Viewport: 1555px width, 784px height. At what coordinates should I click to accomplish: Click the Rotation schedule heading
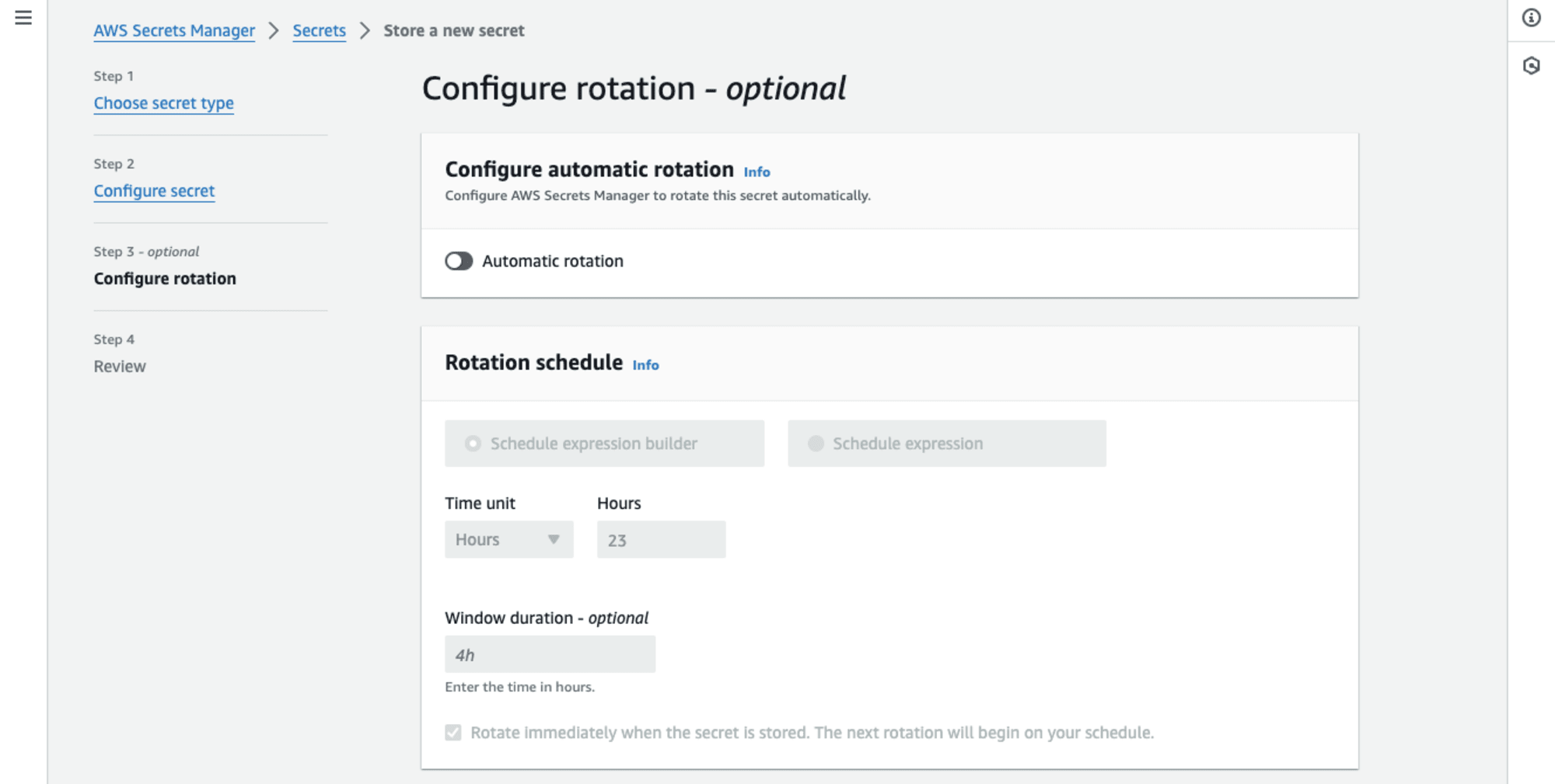click(x=533, y=362)
